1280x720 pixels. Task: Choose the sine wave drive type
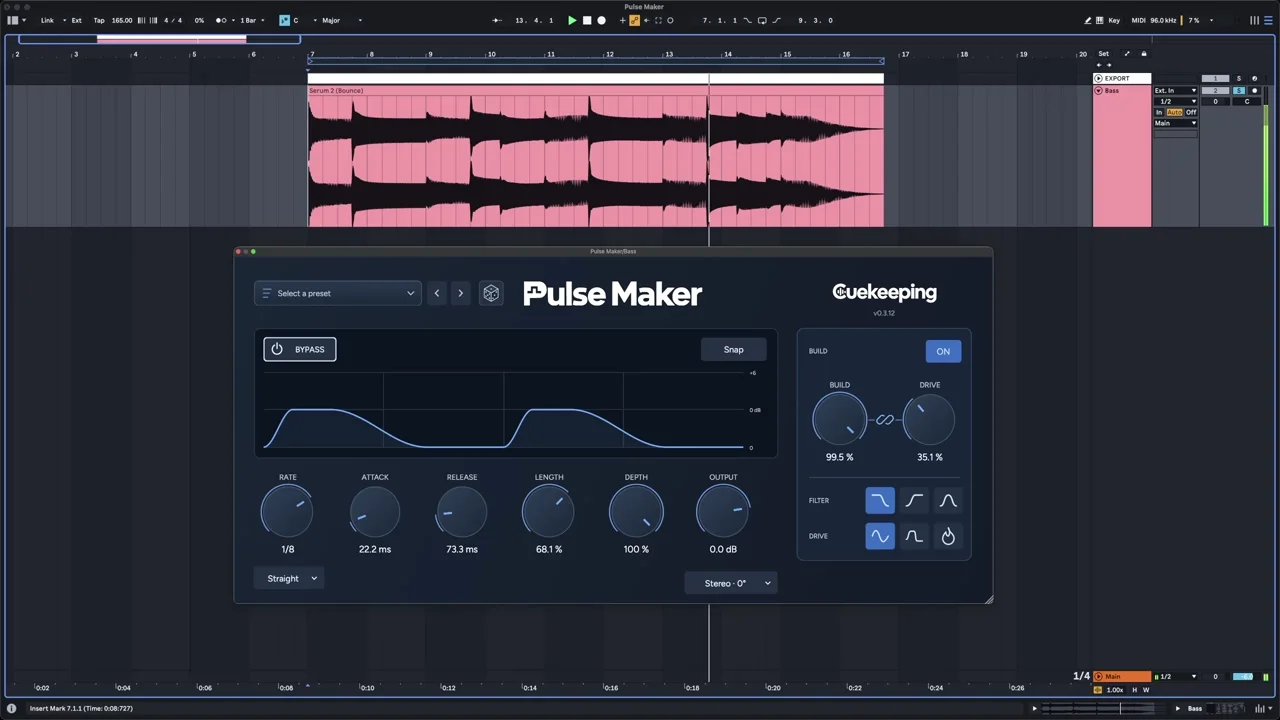pyautogui.click(x=880, y=536)
